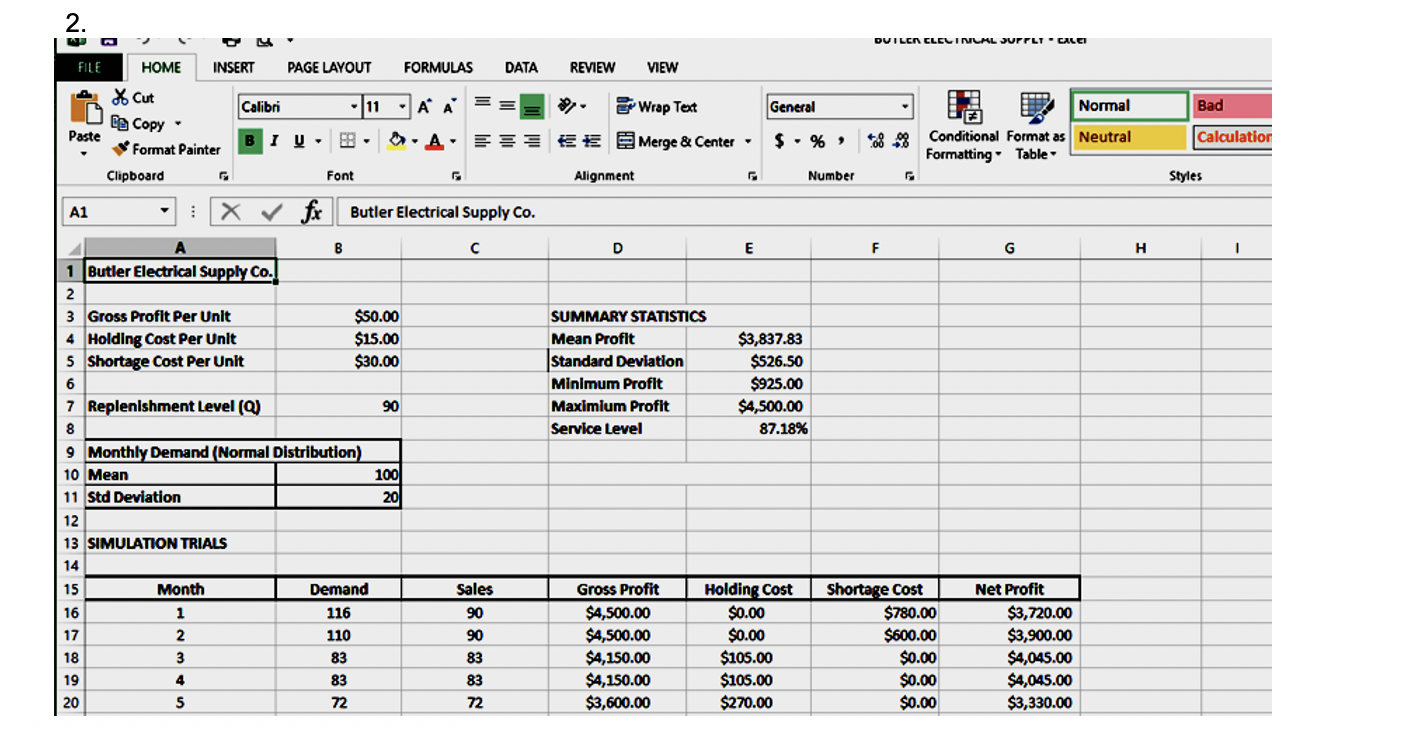The height and width of the screenshot is (734, 1404).
Task: Select the column D header
Action: (617, 247)
